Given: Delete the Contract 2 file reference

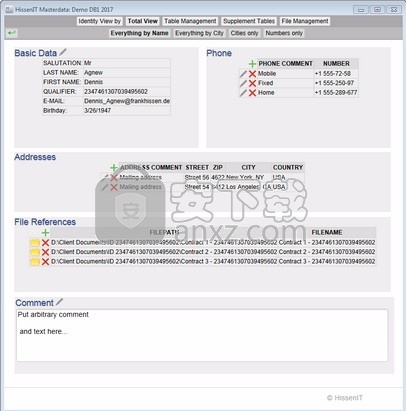Looking at the screenshot, I should [x=45, y=252].
